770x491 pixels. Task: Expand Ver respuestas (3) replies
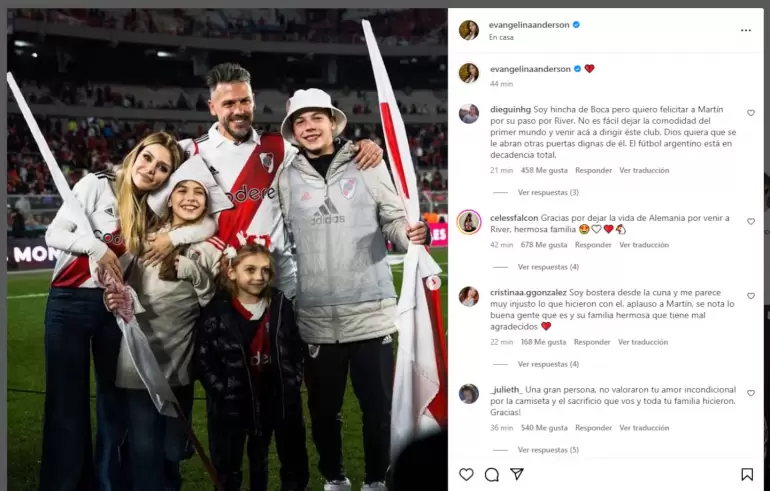(548, 192)
